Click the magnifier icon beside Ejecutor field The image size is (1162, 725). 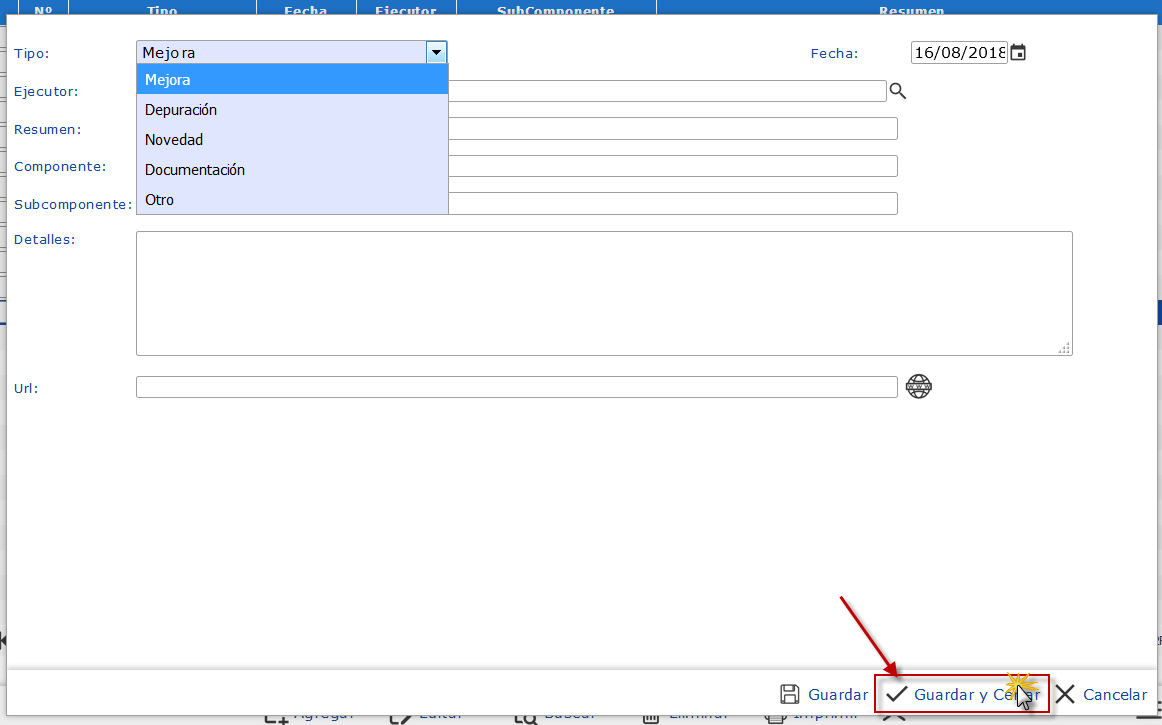tap(897, 91)
